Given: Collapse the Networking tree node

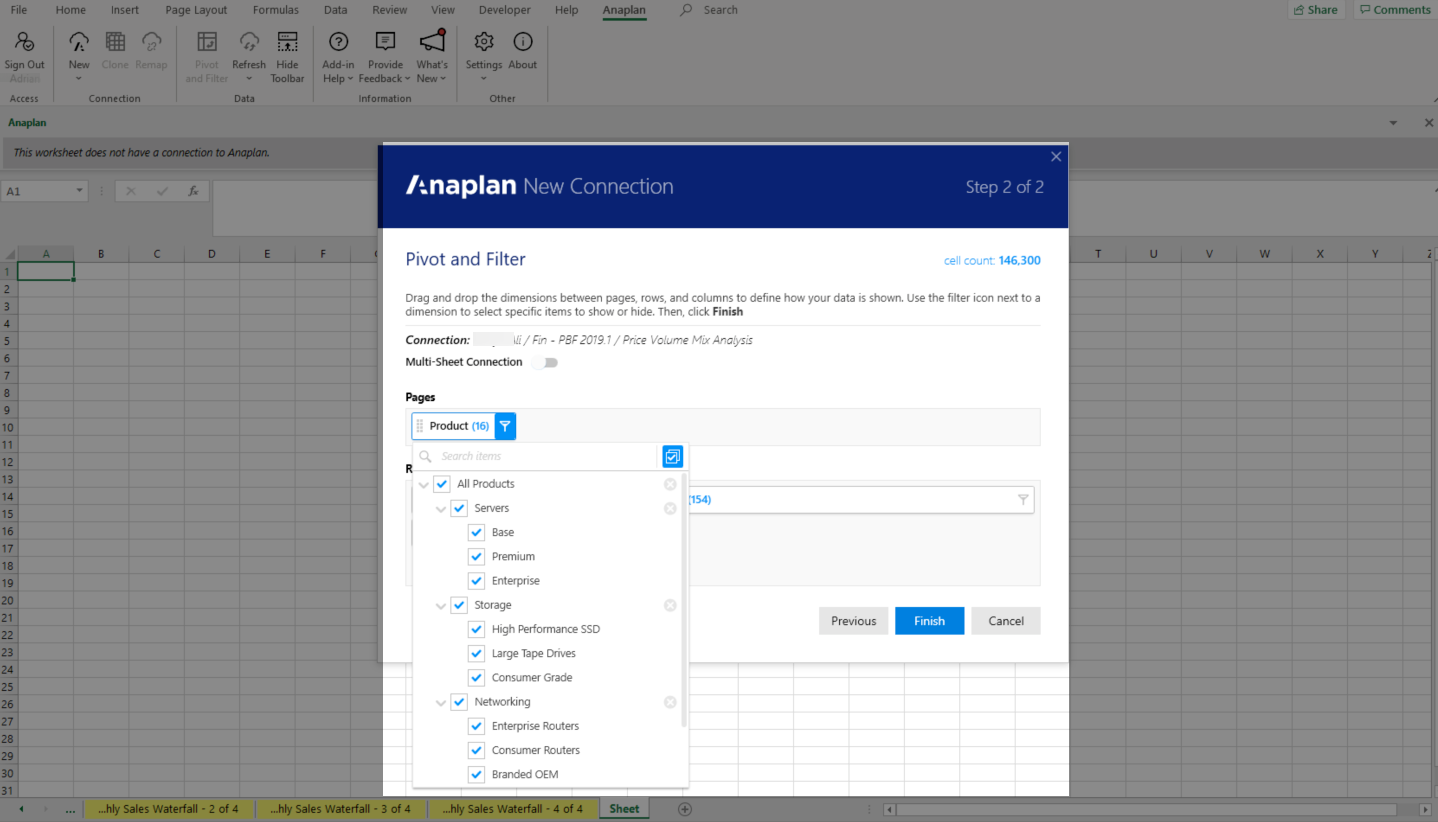Looking at the screenshot, I should click(441, 703).
